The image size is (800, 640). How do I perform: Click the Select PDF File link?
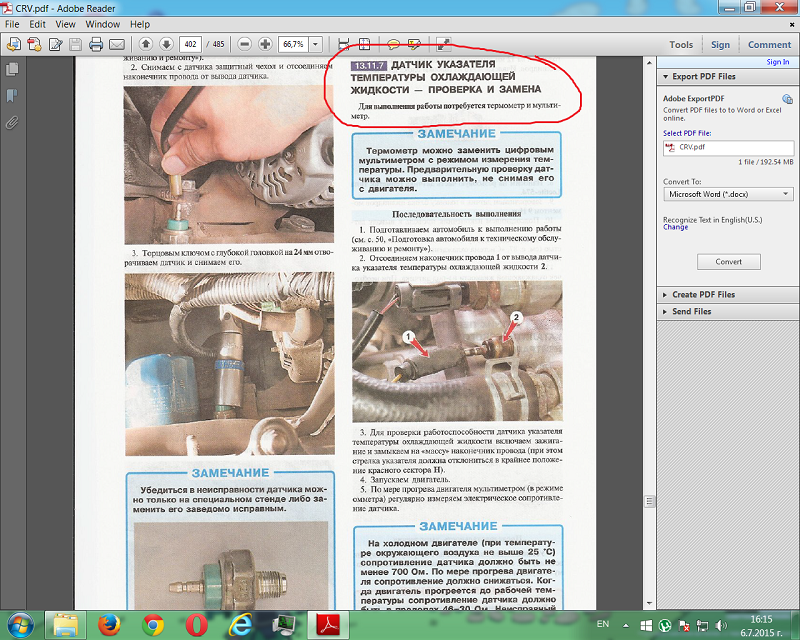pyautogui.click(x=687, y=133)
